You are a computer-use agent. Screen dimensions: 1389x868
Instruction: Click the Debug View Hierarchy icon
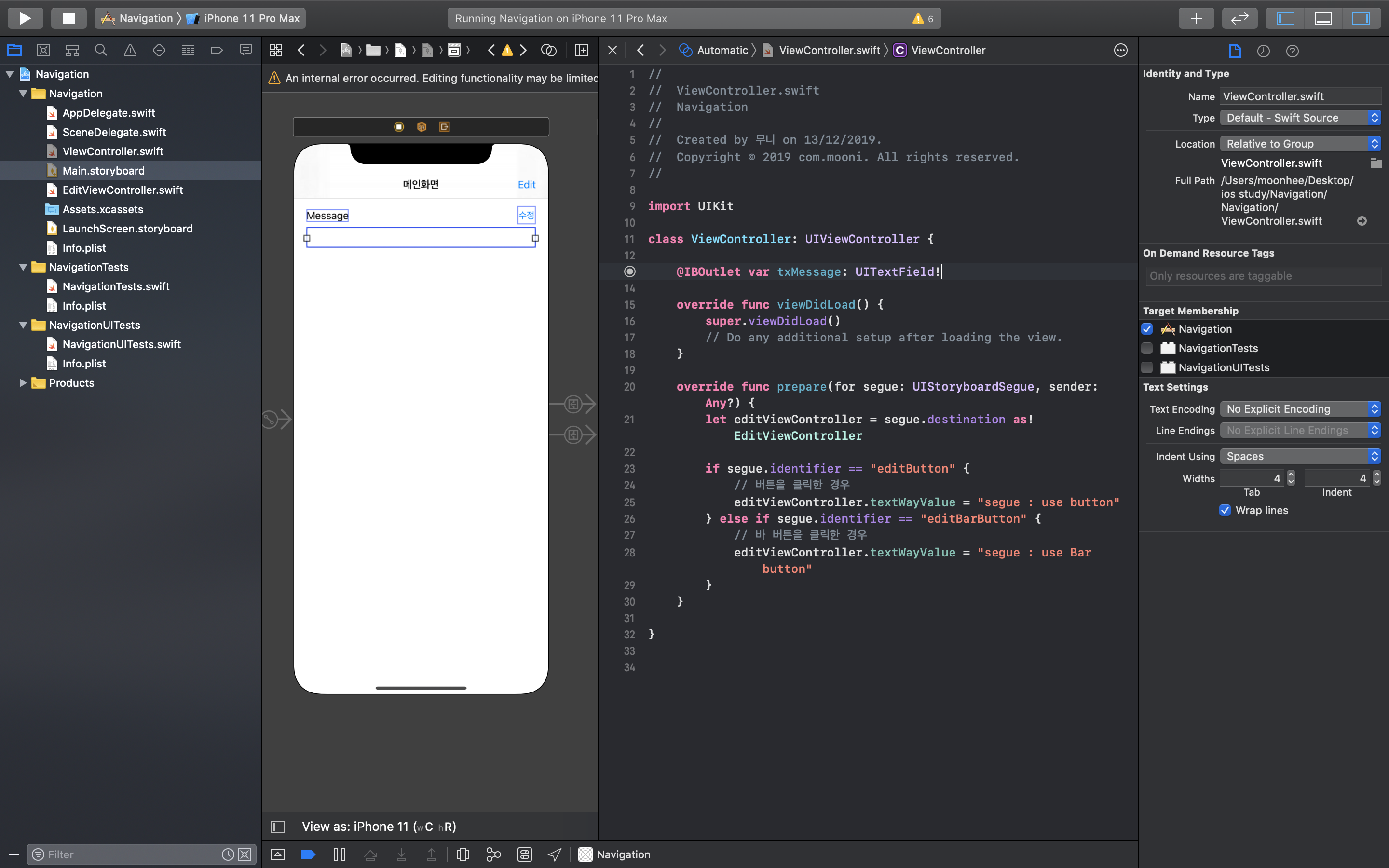[463, 854]
